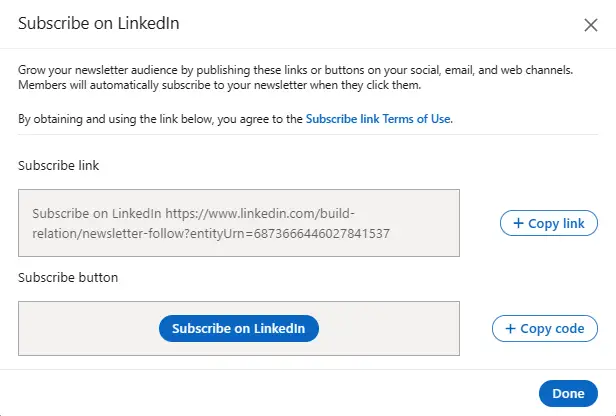Copy the subscribe button embed code

[x=545, y=328]
